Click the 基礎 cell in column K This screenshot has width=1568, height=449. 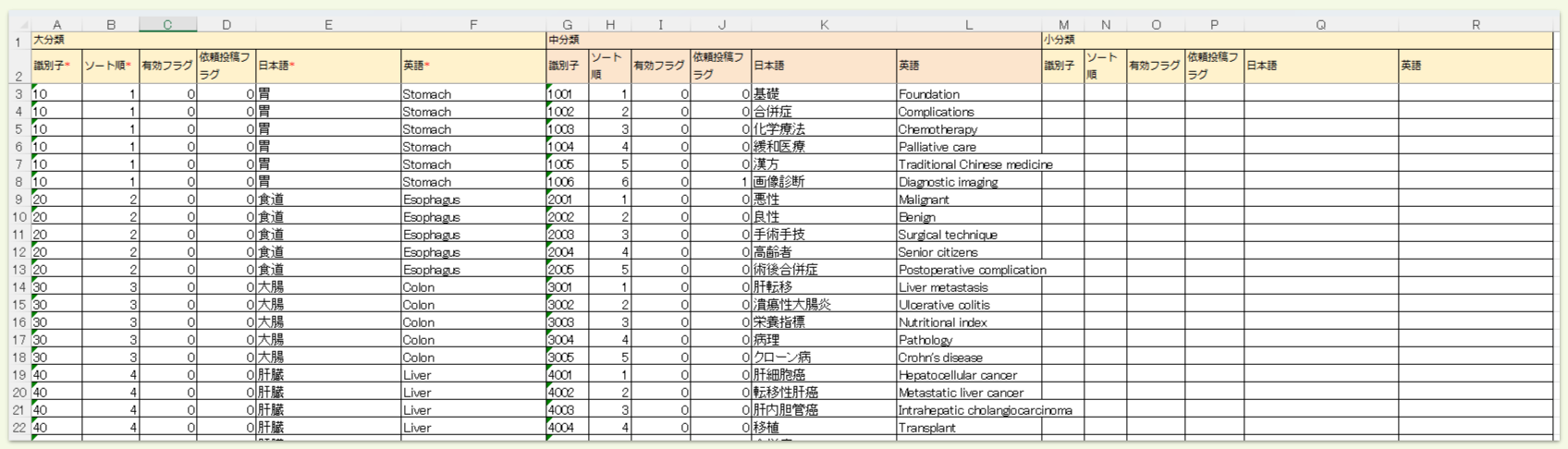click(824, 93)
